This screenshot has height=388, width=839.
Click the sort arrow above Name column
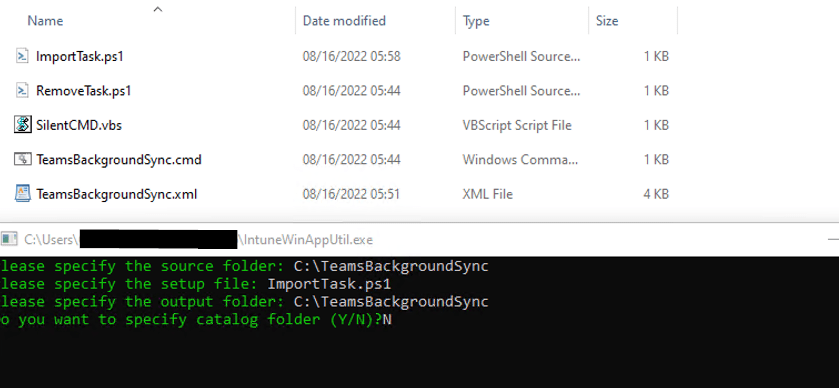[x=157, y=9]
